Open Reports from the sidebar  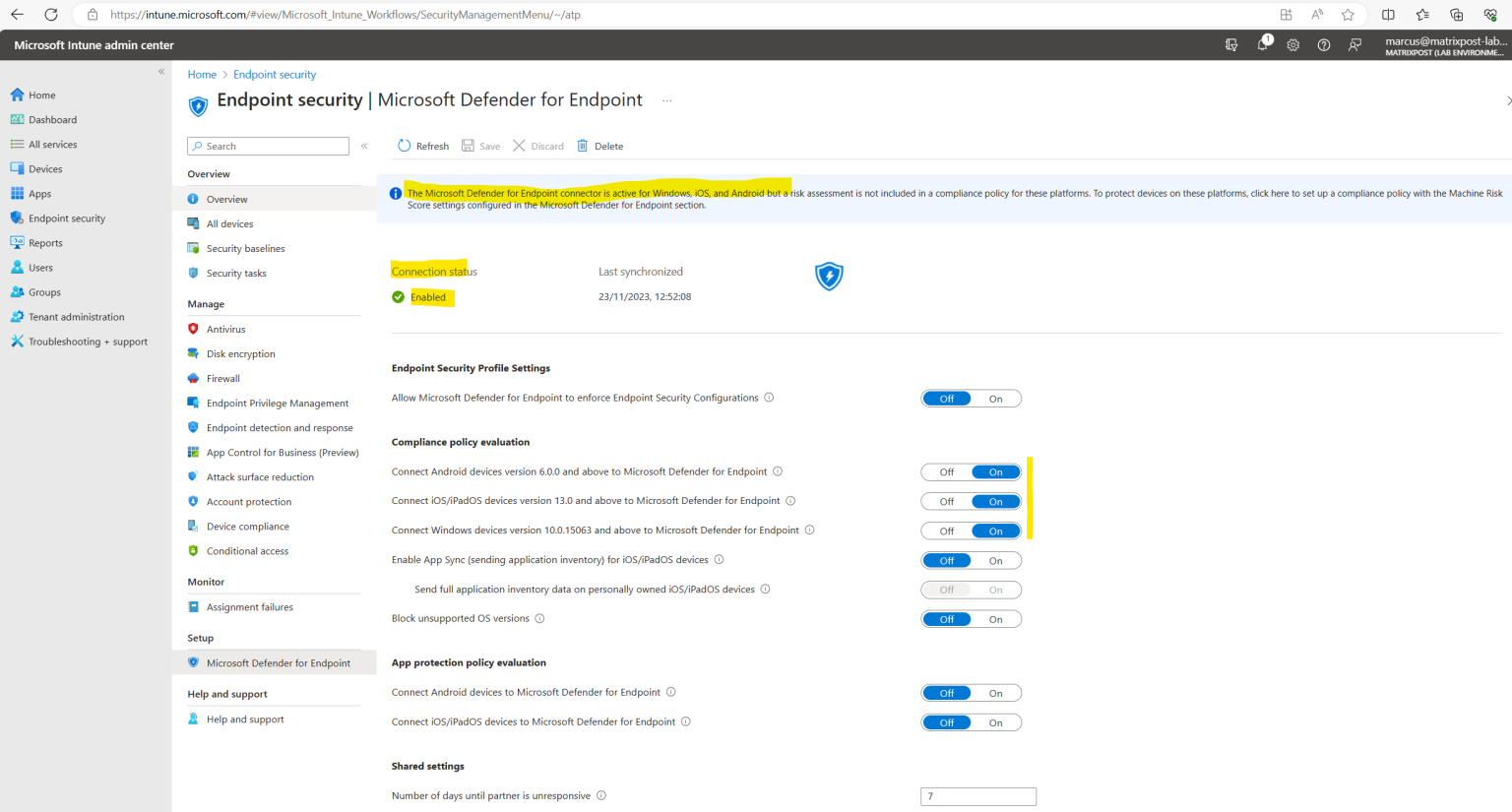(x=45, y=242)
